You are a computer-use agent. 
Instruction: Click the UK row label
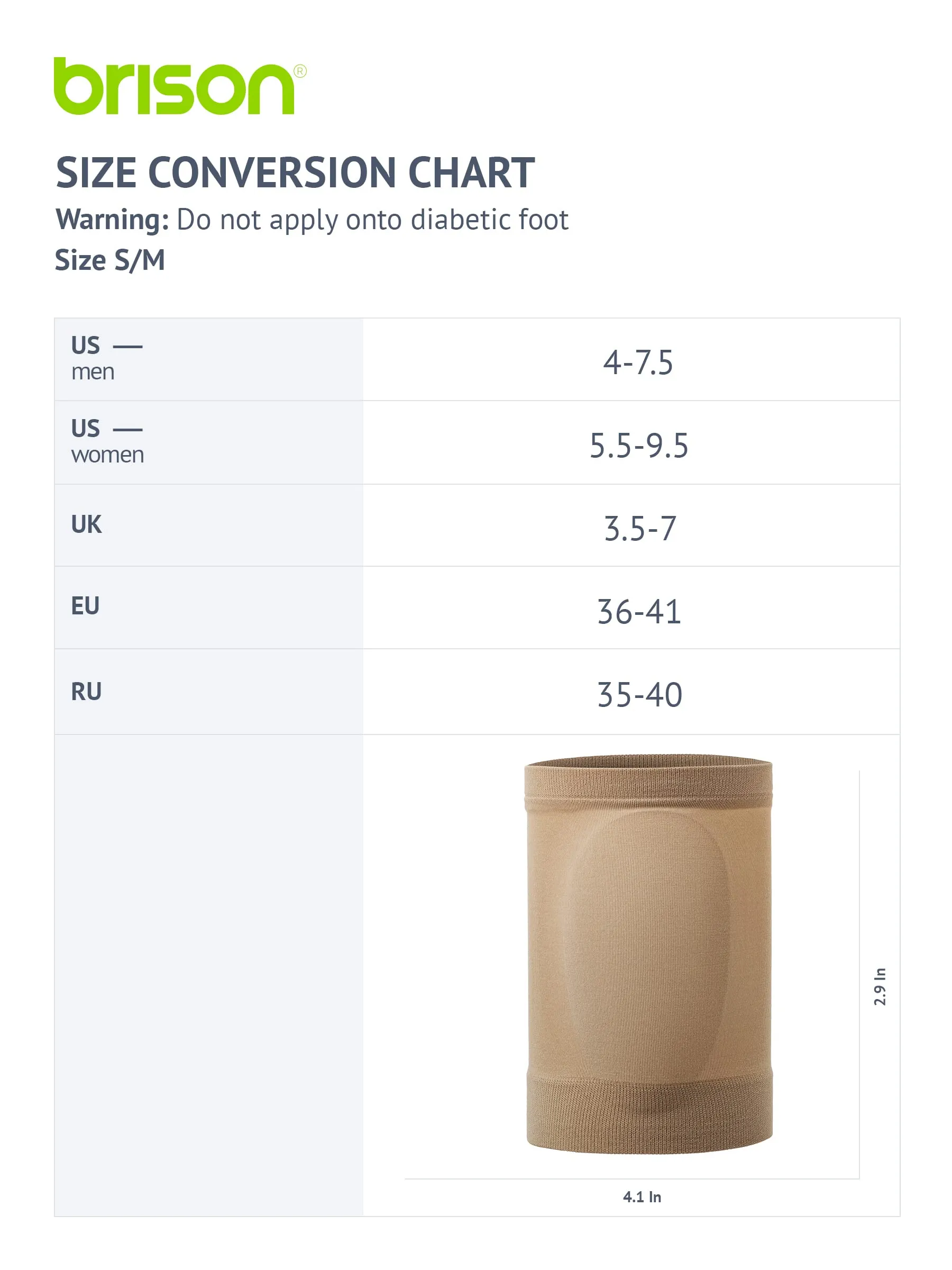(x=86, y=524)
